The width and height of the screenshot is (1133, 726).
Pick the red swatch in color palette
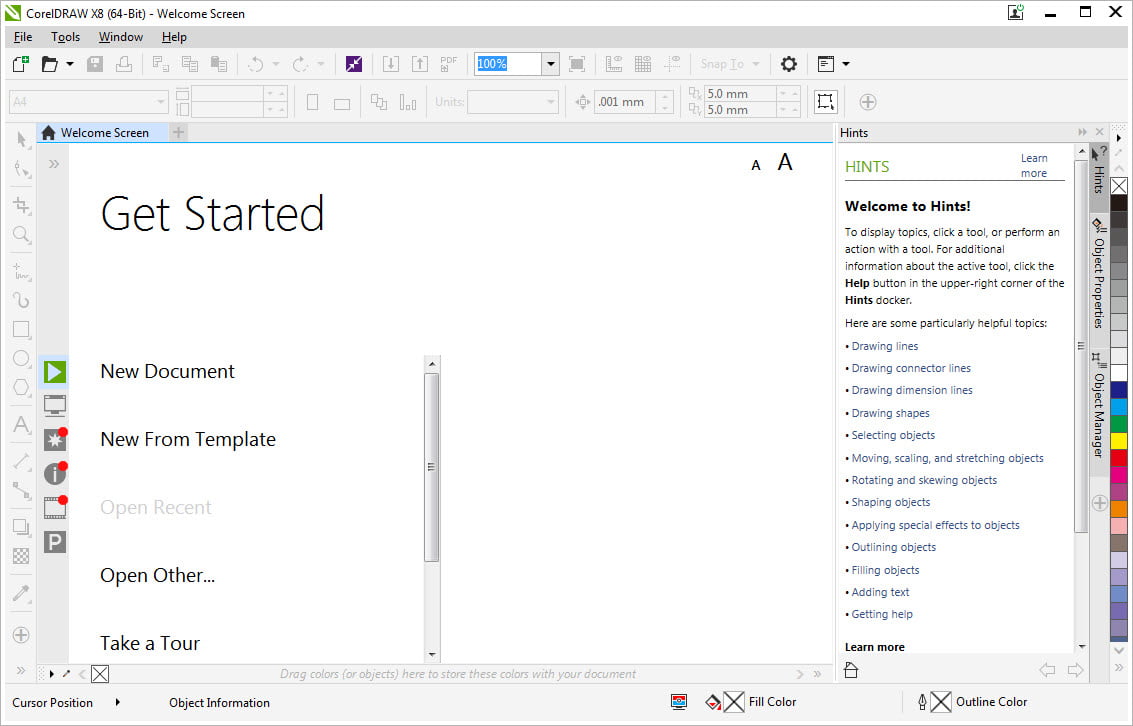(x=1119, y=457)
